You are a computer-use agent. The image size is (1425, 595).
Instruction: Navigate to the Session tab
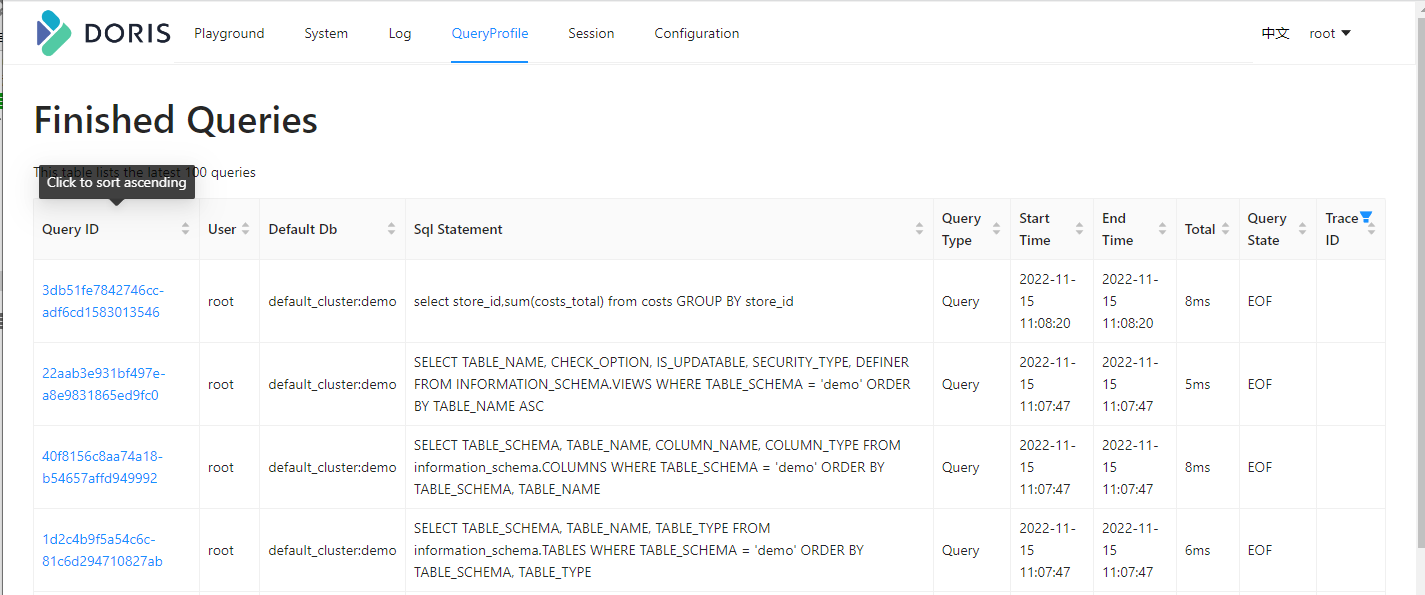[591, 33]
